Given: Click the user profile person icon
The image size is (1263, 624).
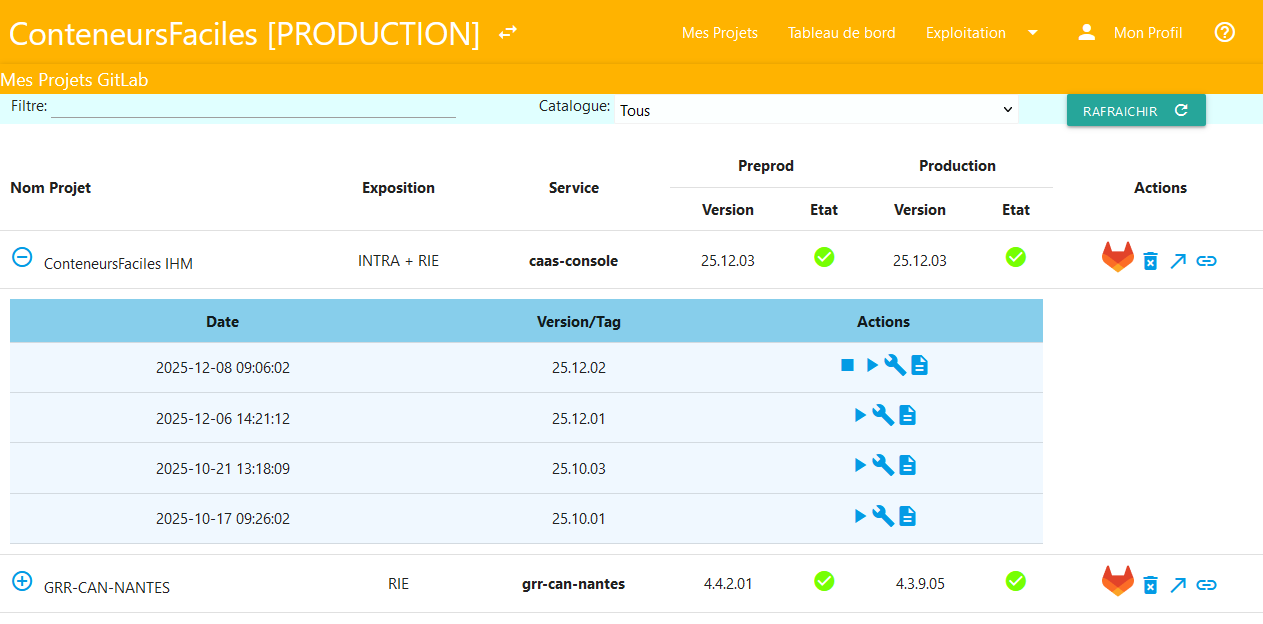Looking at the screenshot, I should 1087,32.
